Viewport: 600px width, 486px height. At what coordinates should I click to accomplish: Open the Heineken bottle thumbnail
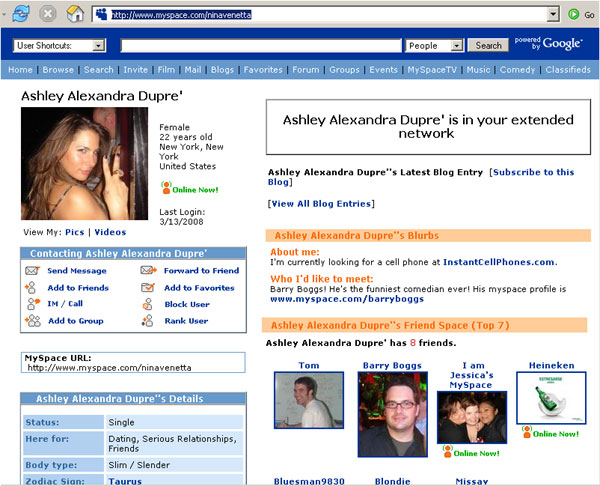pos(551,398)
